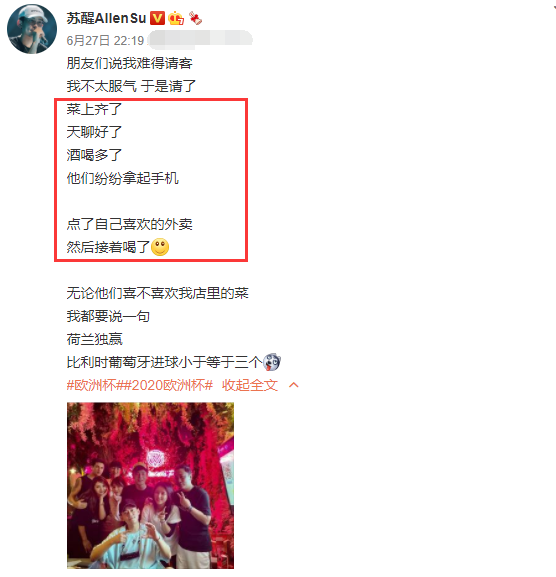Click the text line 菜上齐了
This screenshot has width=556, height=577.
pyautogui.click(x=94, y=109)
